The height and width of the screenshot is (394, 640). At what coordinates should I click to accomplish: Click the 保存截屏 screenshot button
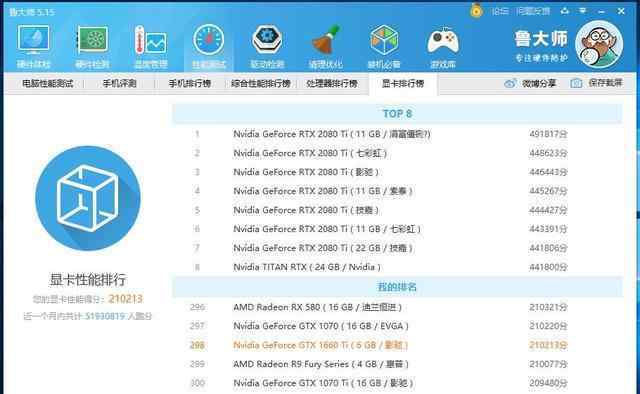pyautogui.click(x=596, y=83)
